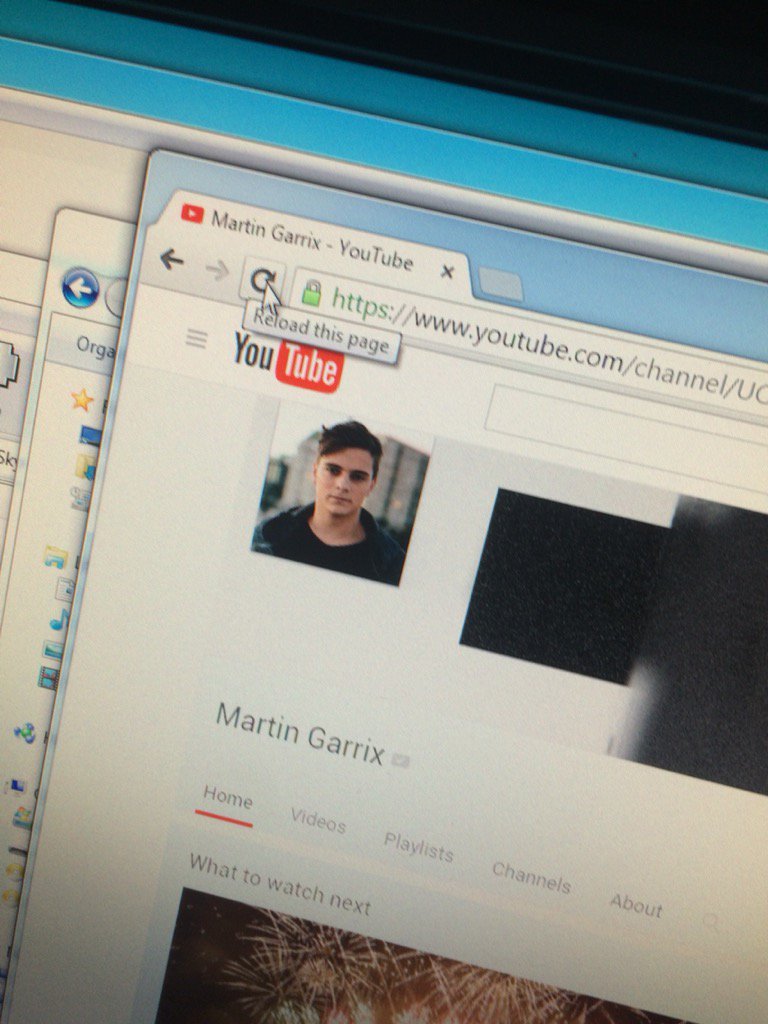The image size is (768, 1024).
Task: Open the Organize menu in Explorer window
Action: [x=95, y=347]
